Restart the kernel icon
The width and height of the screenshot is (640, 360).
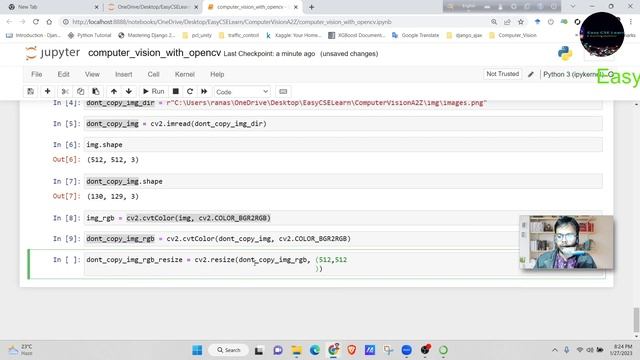pyautogui.click(x=190, y=91)
